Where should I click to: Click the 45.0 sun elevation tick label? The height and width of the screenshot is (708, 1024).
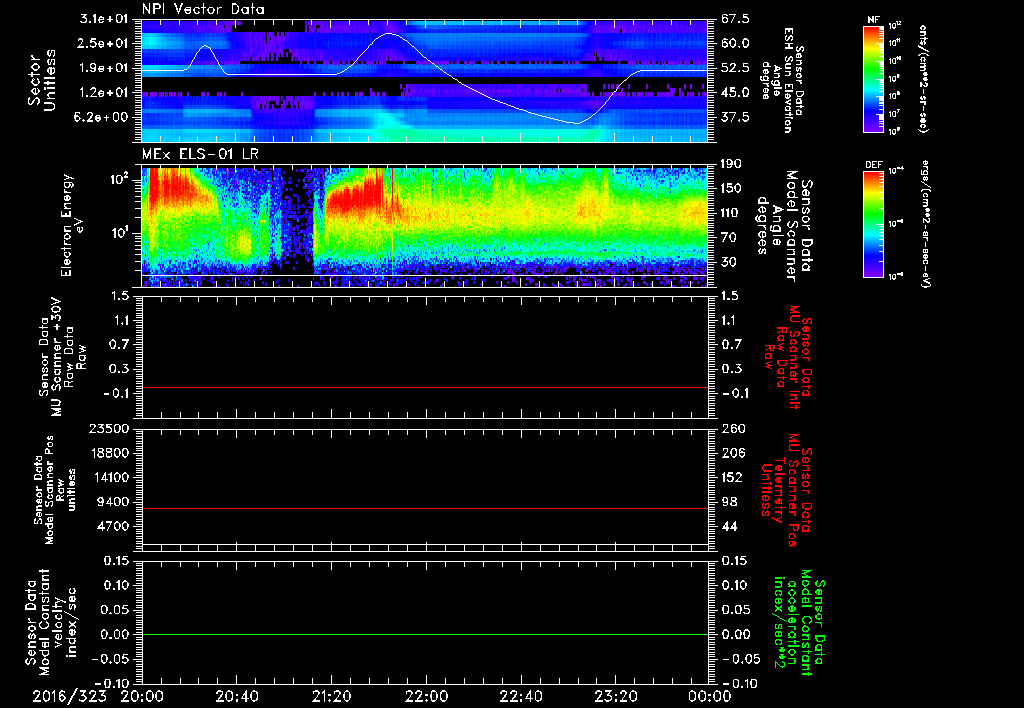click(735, 93)
